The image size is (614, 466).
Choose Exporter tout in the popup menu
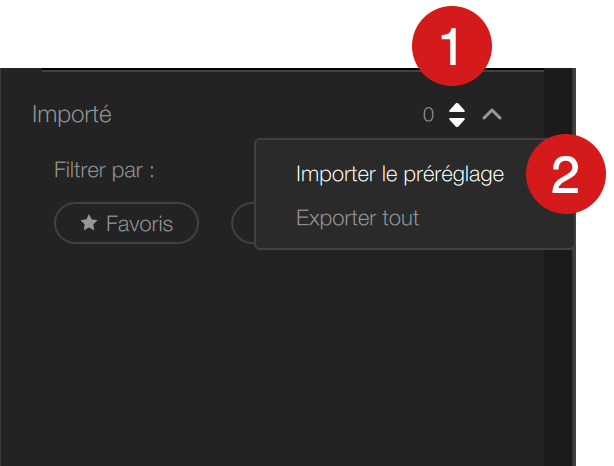pos(358,218)
